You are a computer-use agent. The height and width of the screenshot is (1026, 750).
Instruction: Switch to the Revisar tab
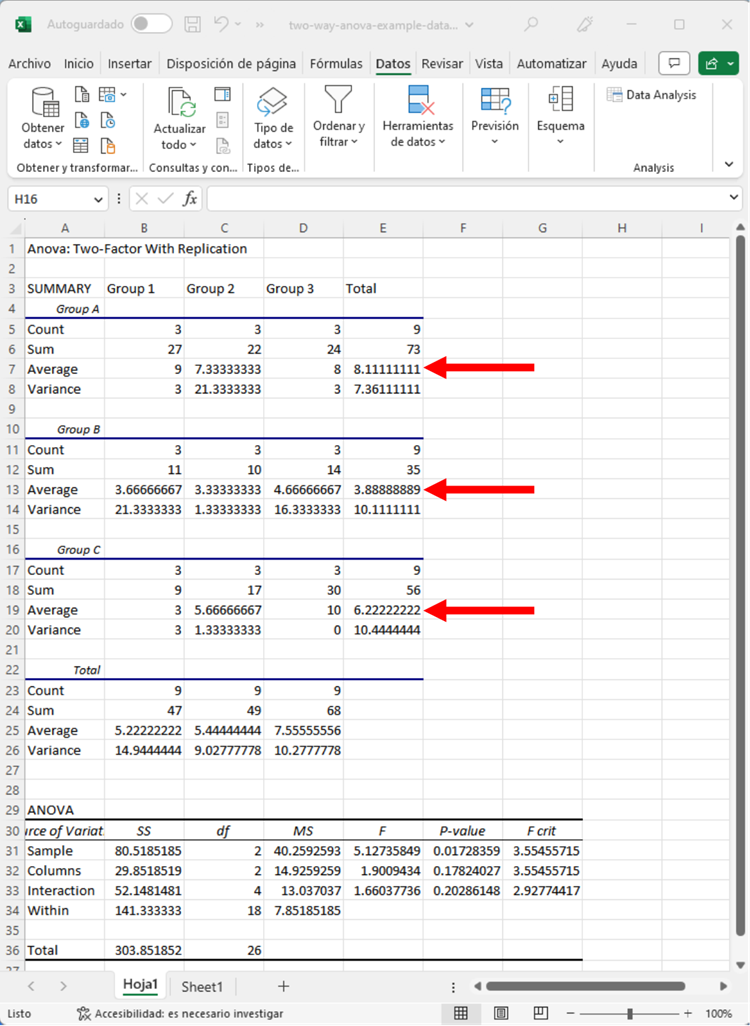[x=442, y=63]
